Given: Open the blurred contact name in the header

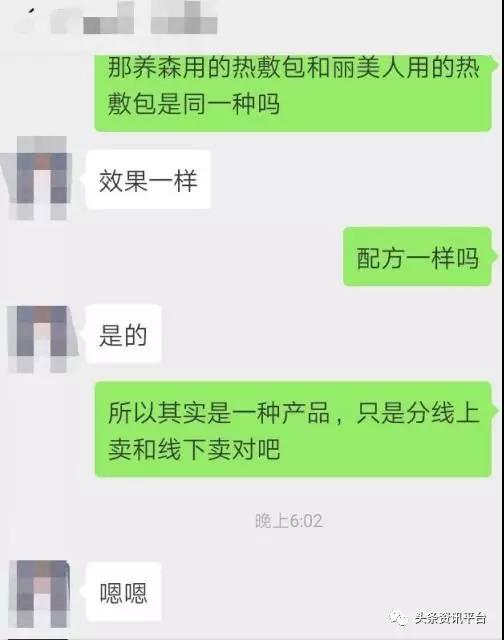Looking at the screenshot, I should coord(135,17).
